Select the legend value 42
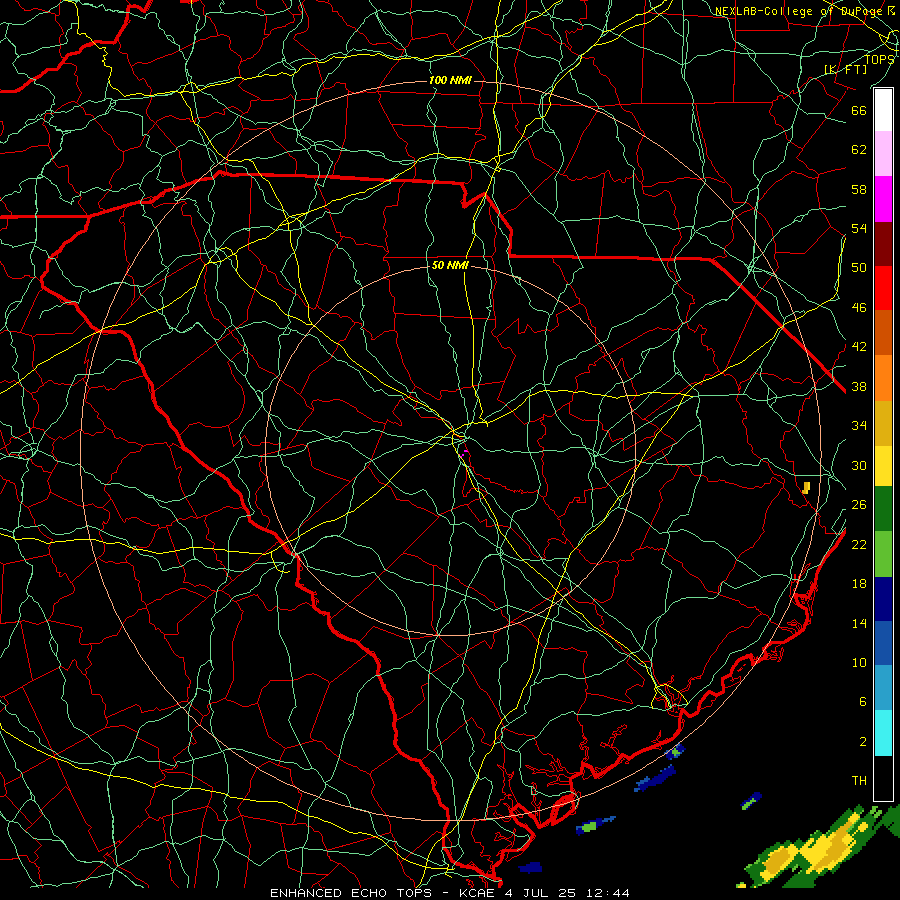Screen dimensions: 900x900 tap(859, 347)
